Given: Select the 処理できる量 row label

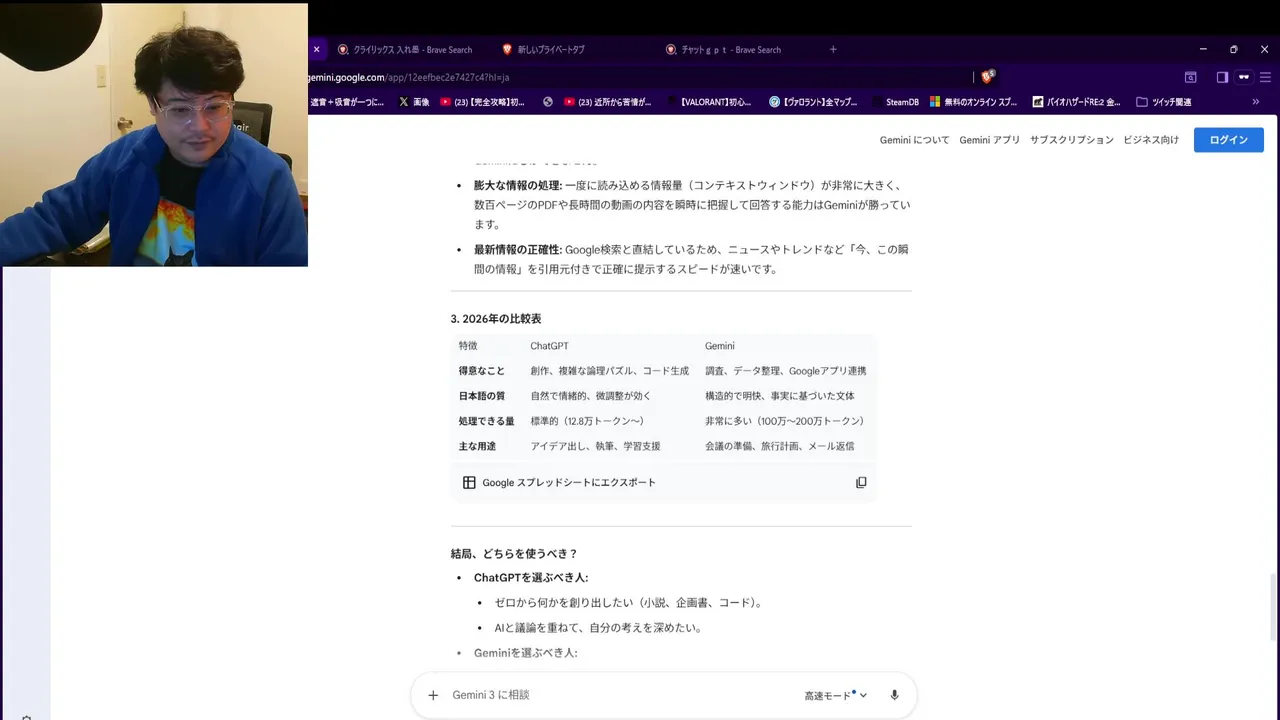Looking at the screenshot, I should point(486,421).
